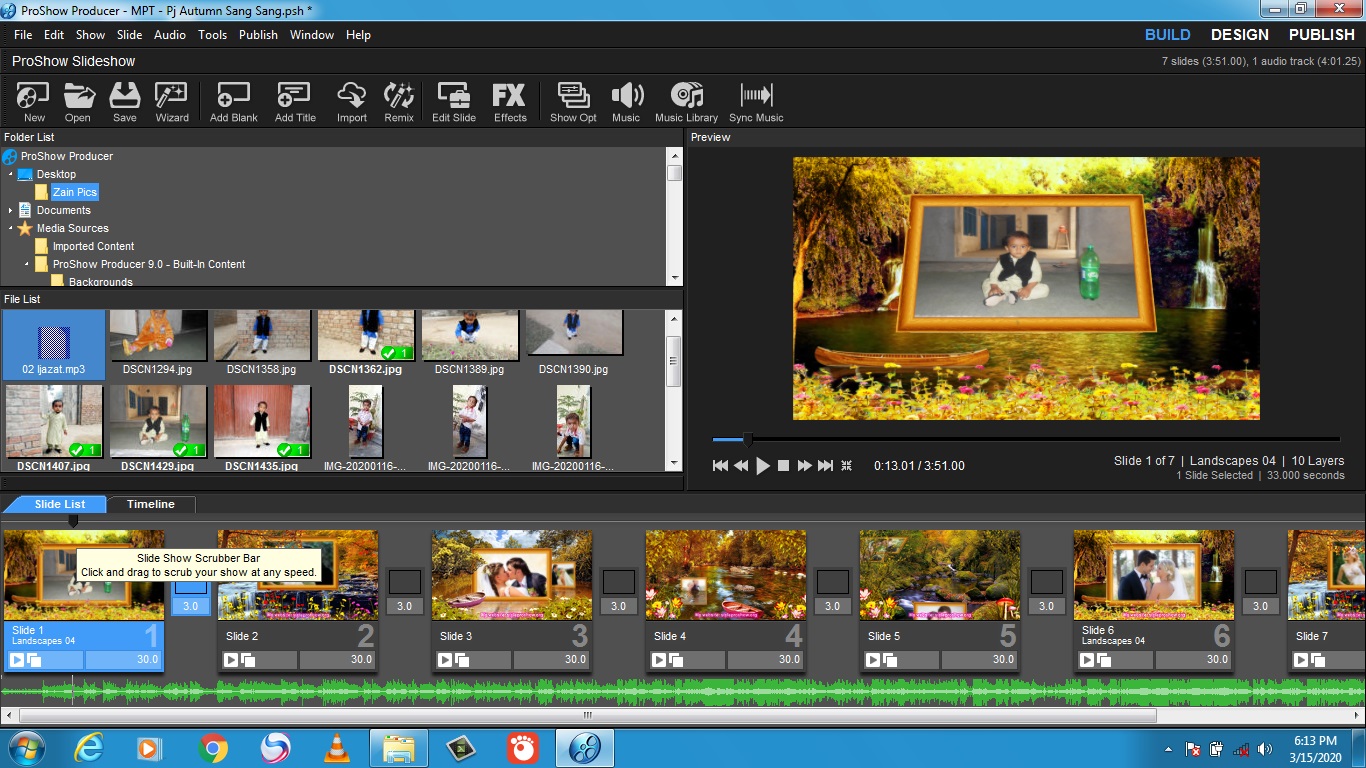
Task: Add a blank slide with Add Blank
Action: (233, 103)
